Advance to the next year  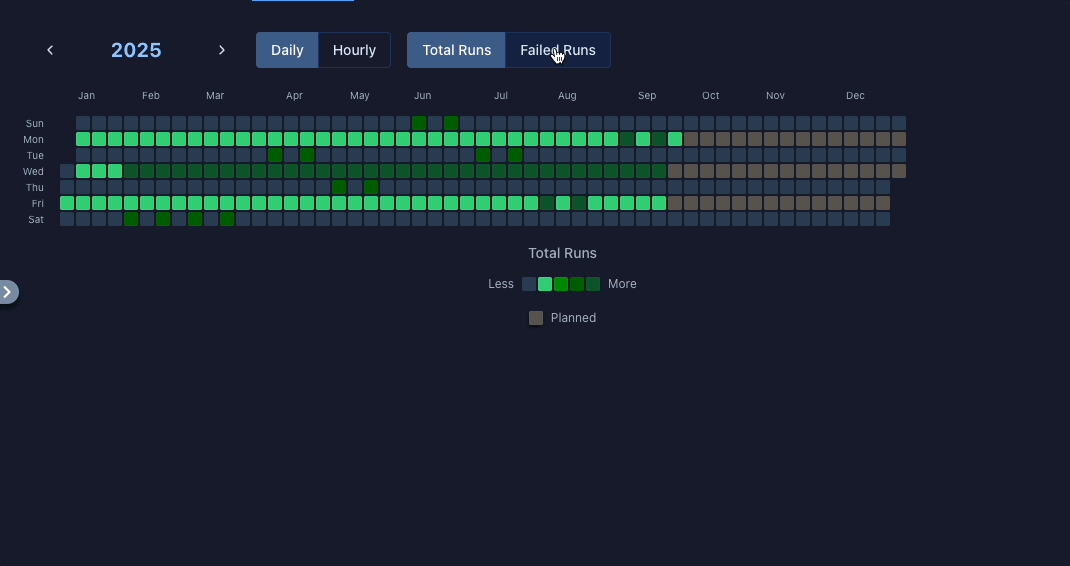222,50
